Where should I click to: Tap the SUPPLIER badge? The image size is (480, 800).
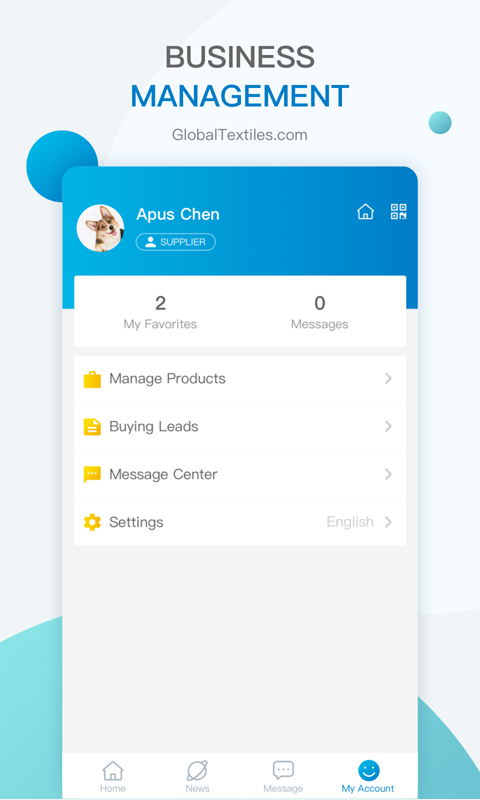(175, 242)
